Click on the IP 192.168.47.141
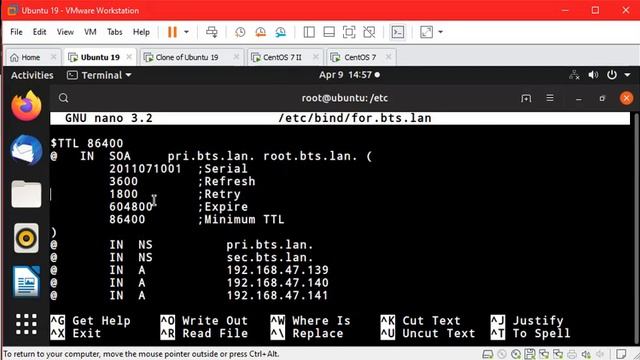 point(278,296)
